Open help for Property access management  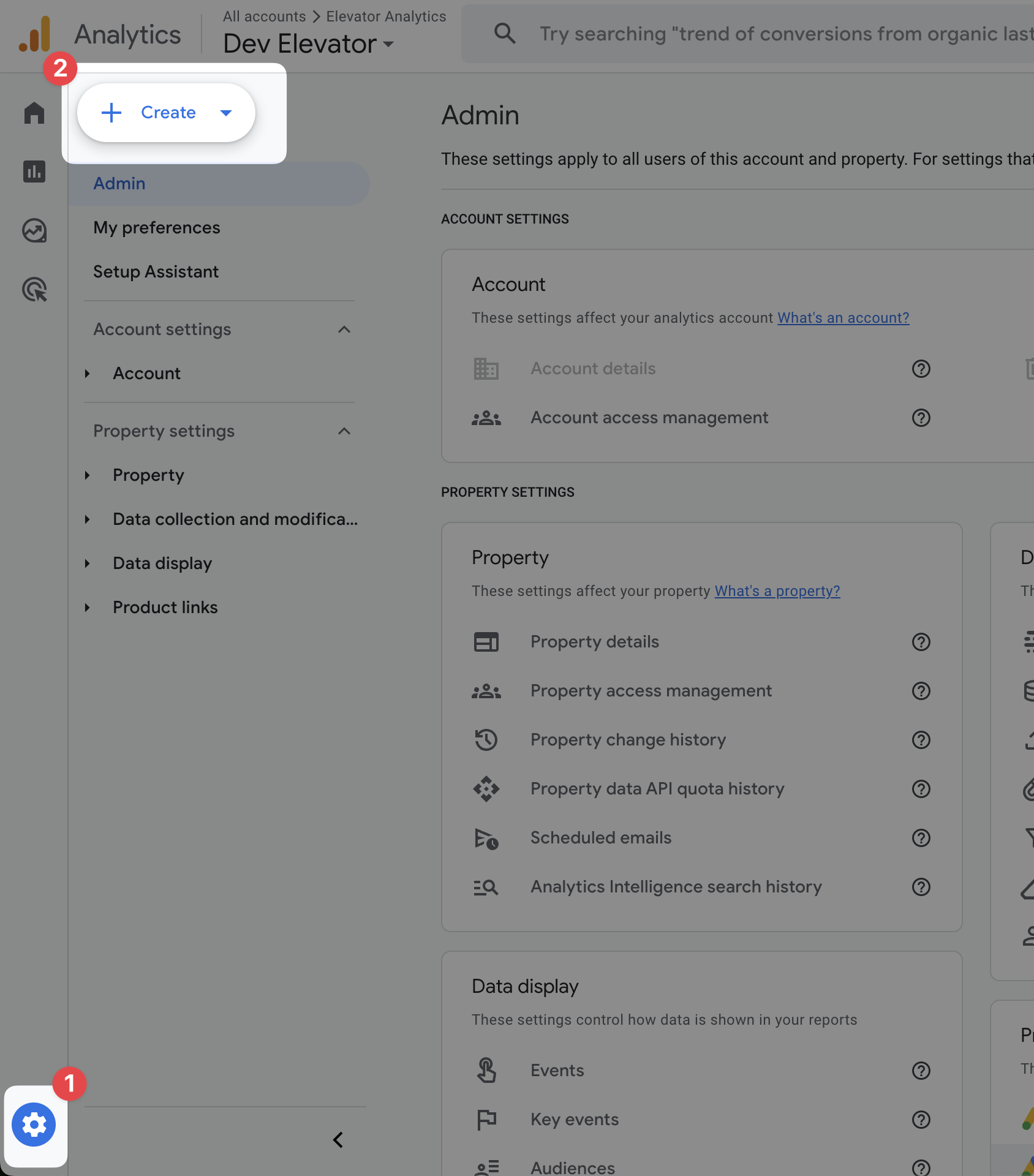[921, 691]
